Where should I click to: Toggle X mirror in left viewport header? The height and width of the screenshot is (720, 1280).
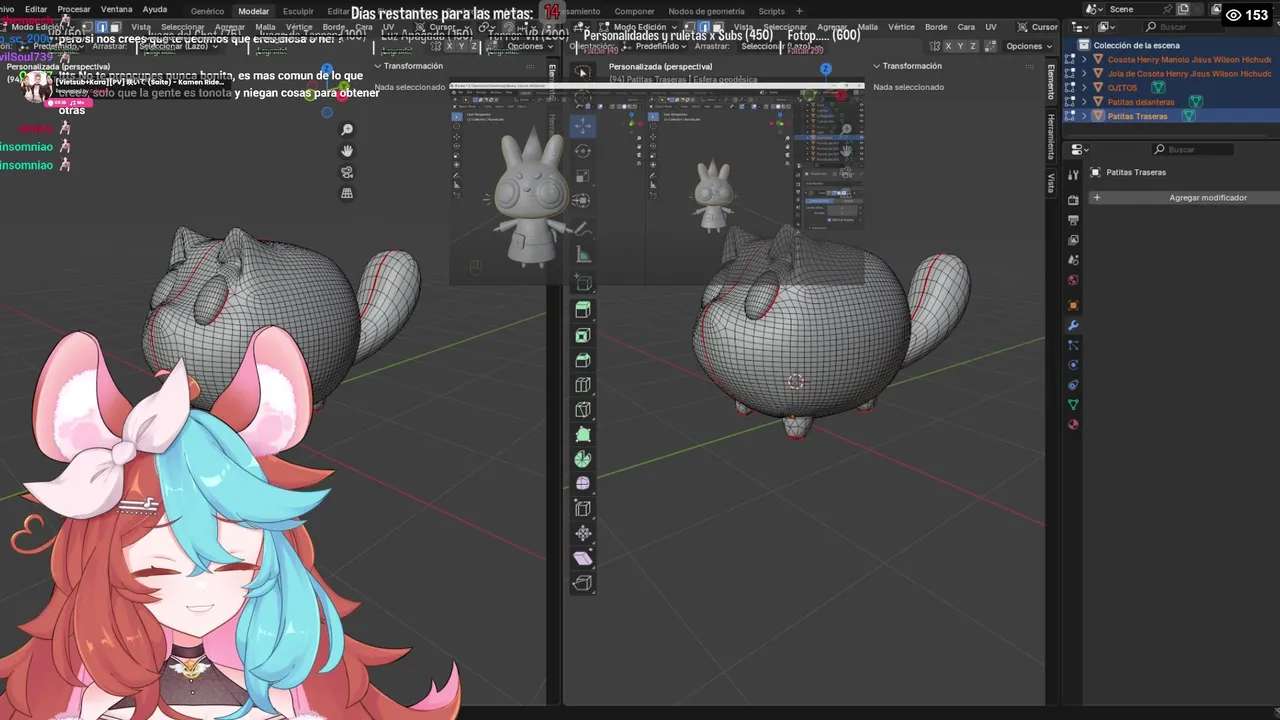click(449, 46)
